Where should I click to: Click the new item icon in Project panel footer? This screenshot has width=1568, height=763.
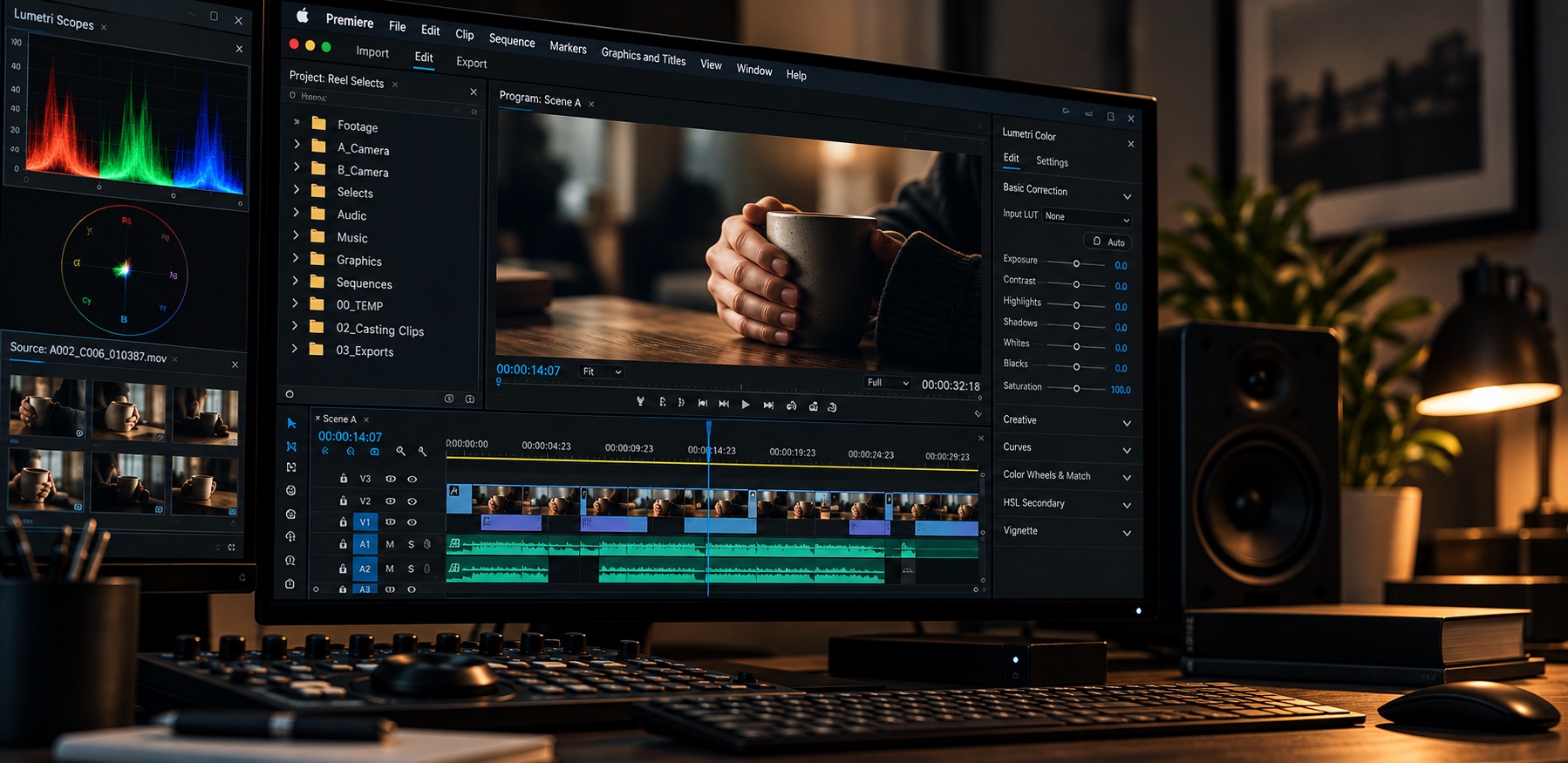(x=470, y=399)
